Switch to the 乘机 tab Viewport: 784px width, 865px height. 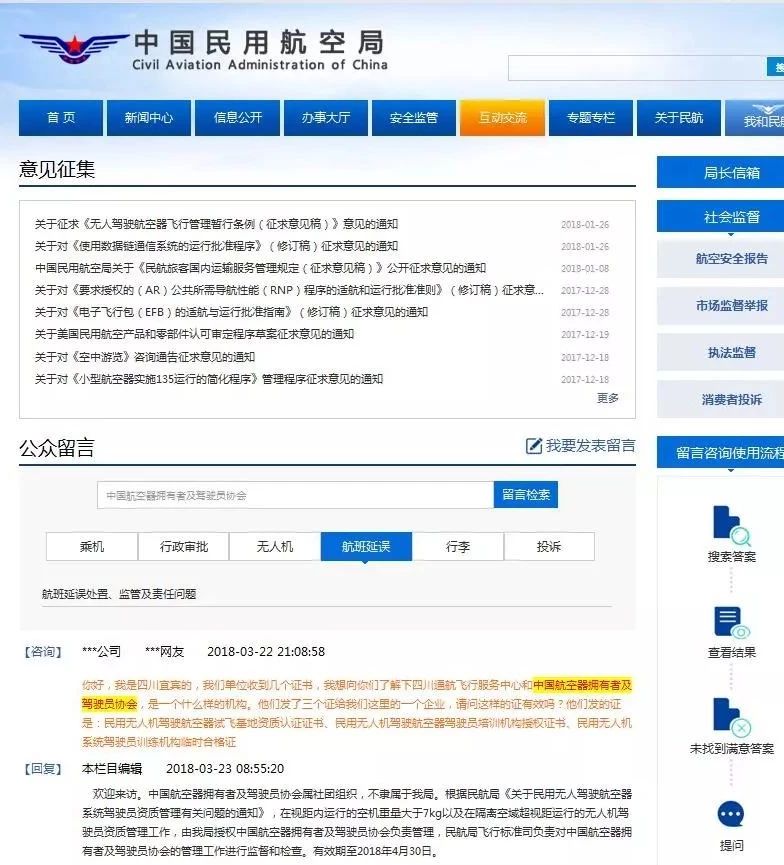(92, 547)
